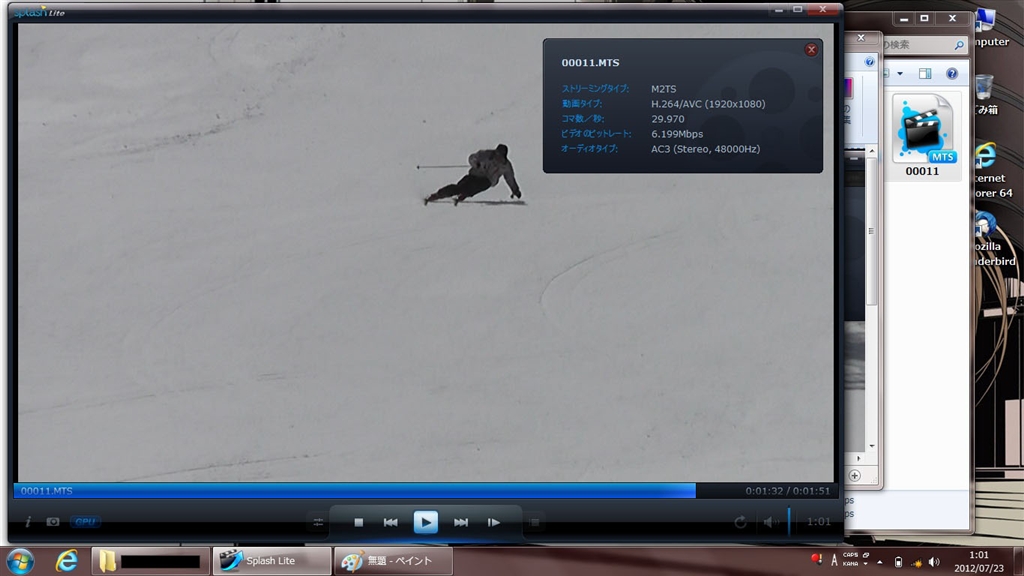Click the 00011.MTS title in the progress bar
Screen dimensions: 1024x576
pyautogui.click(x=46, y=490)
